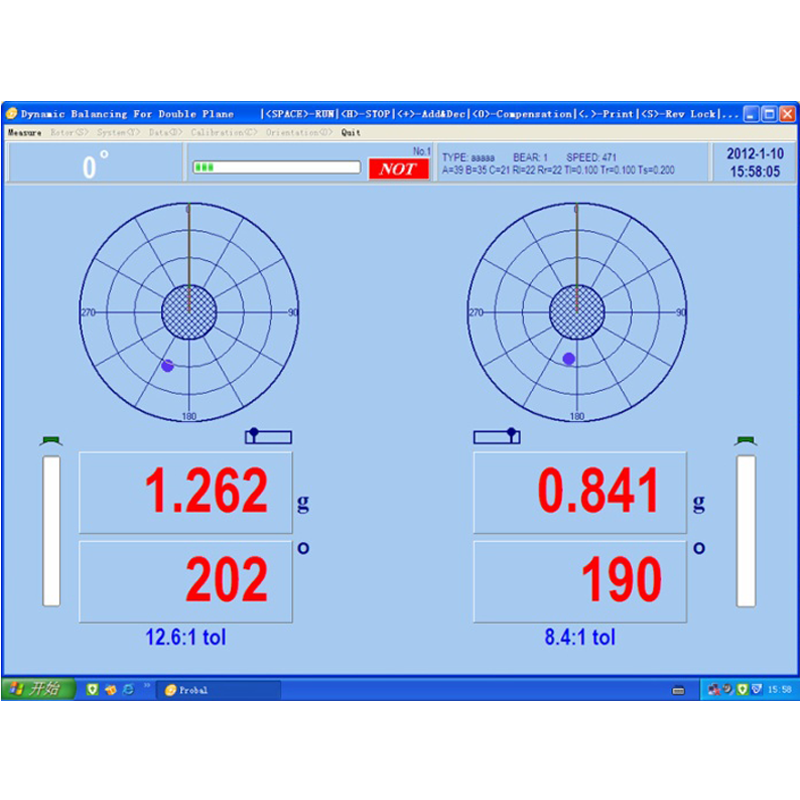This screenshot has height=800, width=800.
Task: Click the left green balance weight icon
Action: [x=50, y=437]
